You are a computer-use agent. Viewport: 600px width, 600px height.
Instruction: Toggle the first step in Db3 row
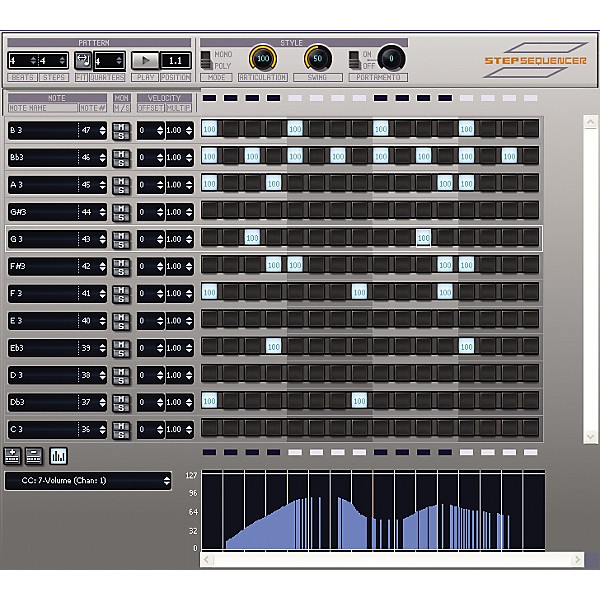click(209, 401)
